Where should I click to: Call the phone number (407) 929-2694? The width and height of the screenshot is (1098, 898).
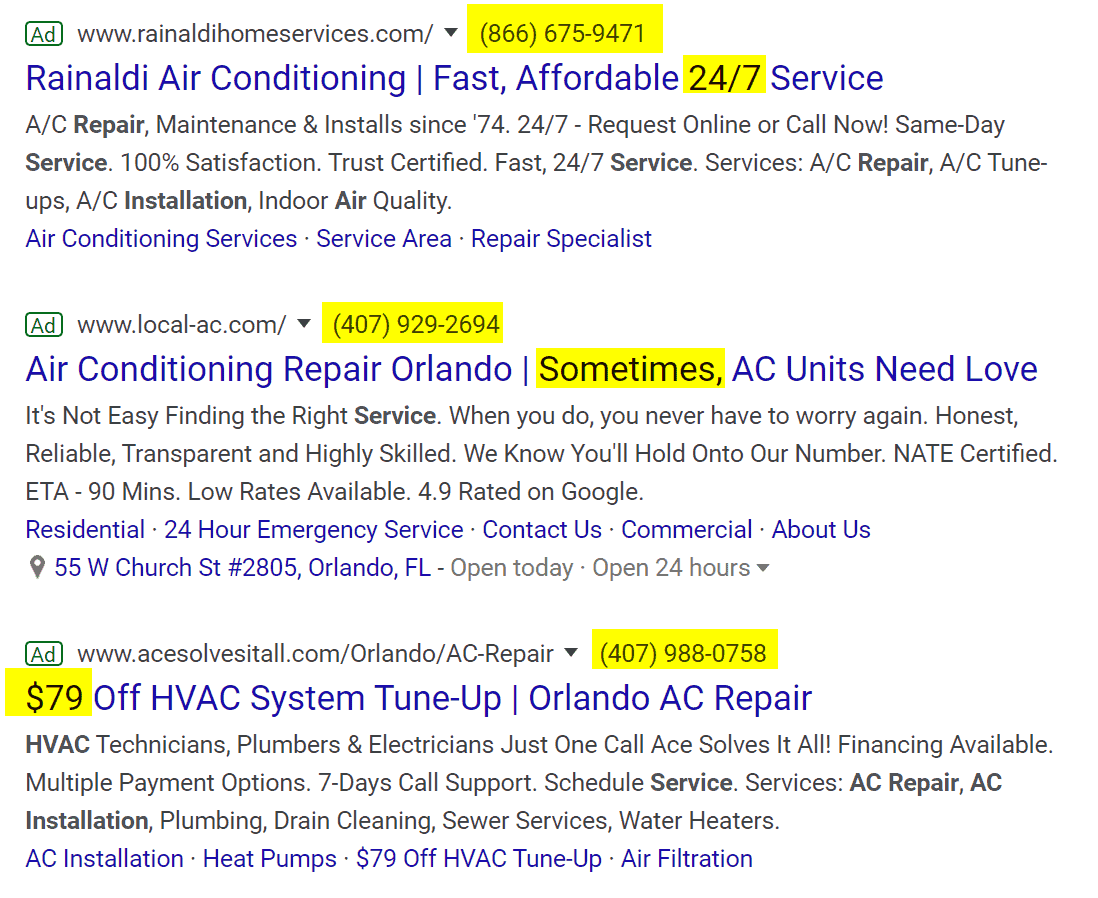[416, 325]
